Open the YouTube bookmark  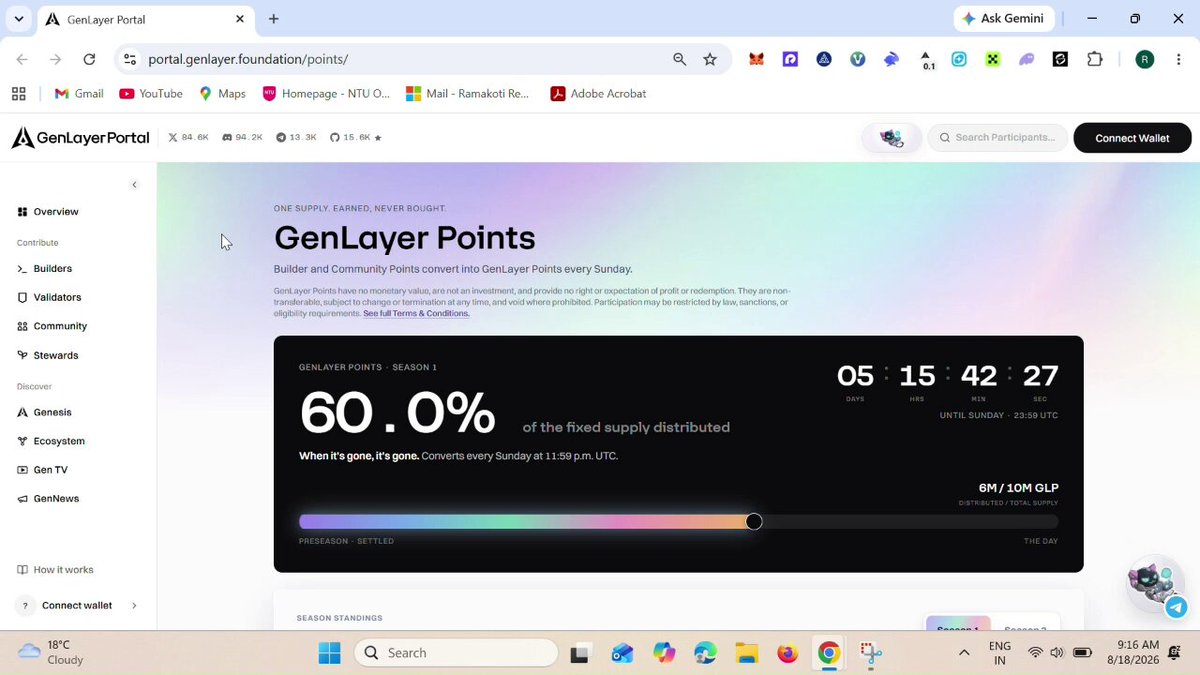point(151,94)
